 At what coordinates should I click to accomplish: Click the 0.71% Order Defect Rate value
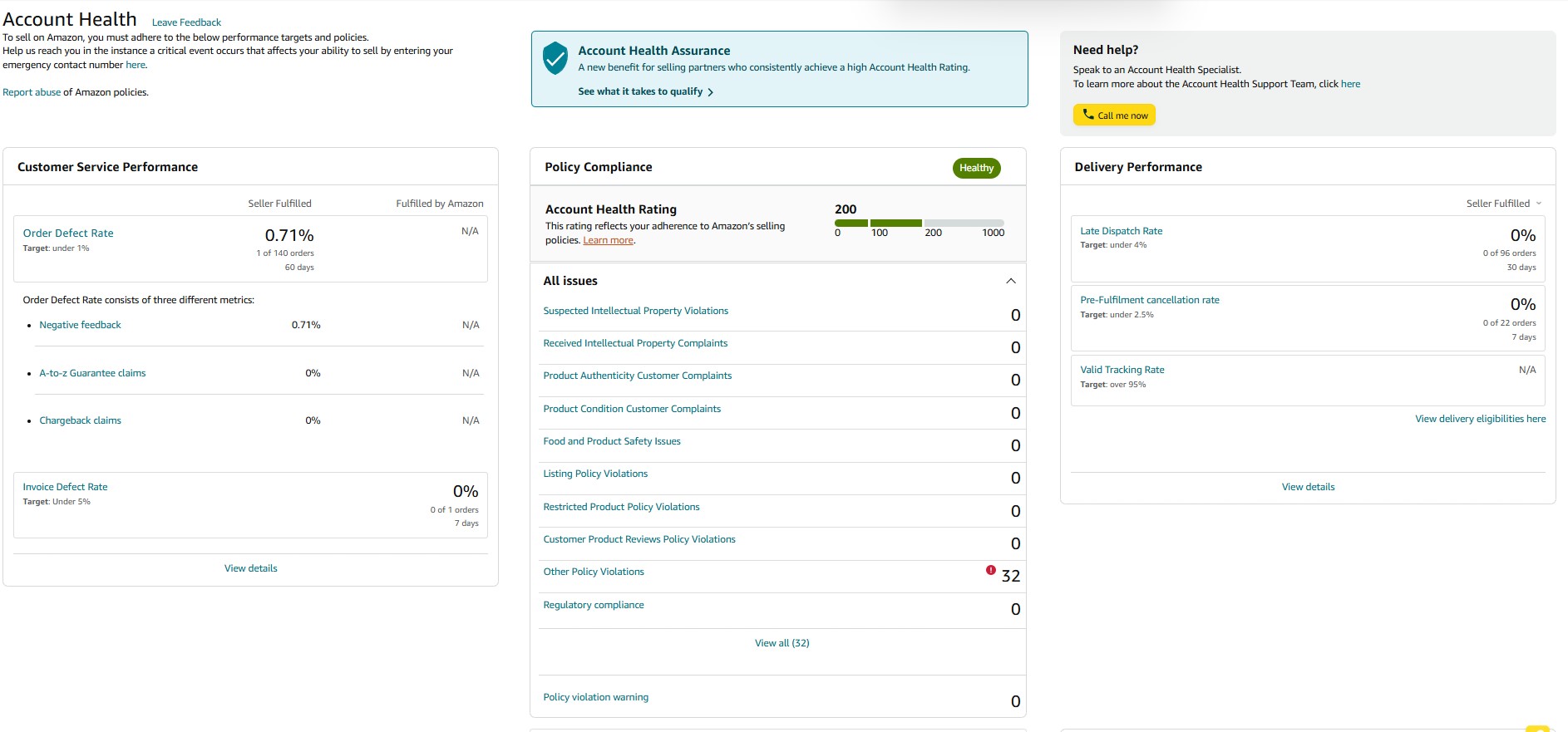pos(289,235)
